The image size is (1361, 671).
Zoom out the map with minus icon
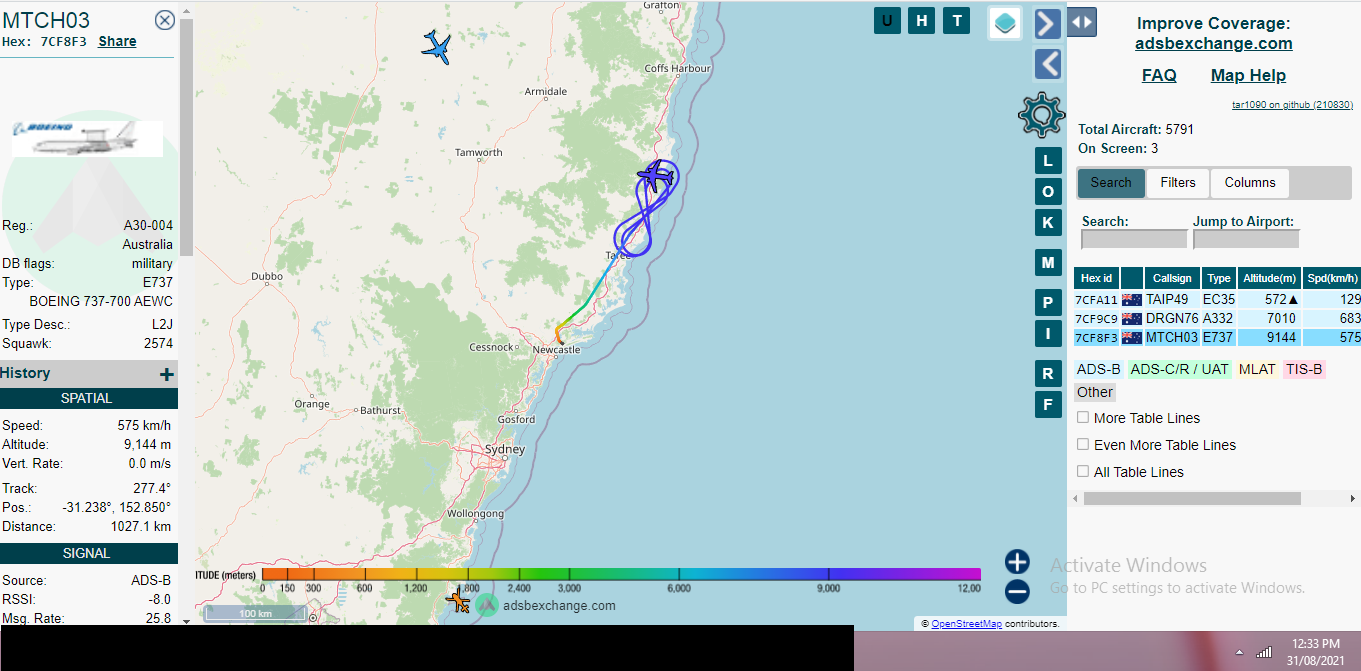(1017, 592)
